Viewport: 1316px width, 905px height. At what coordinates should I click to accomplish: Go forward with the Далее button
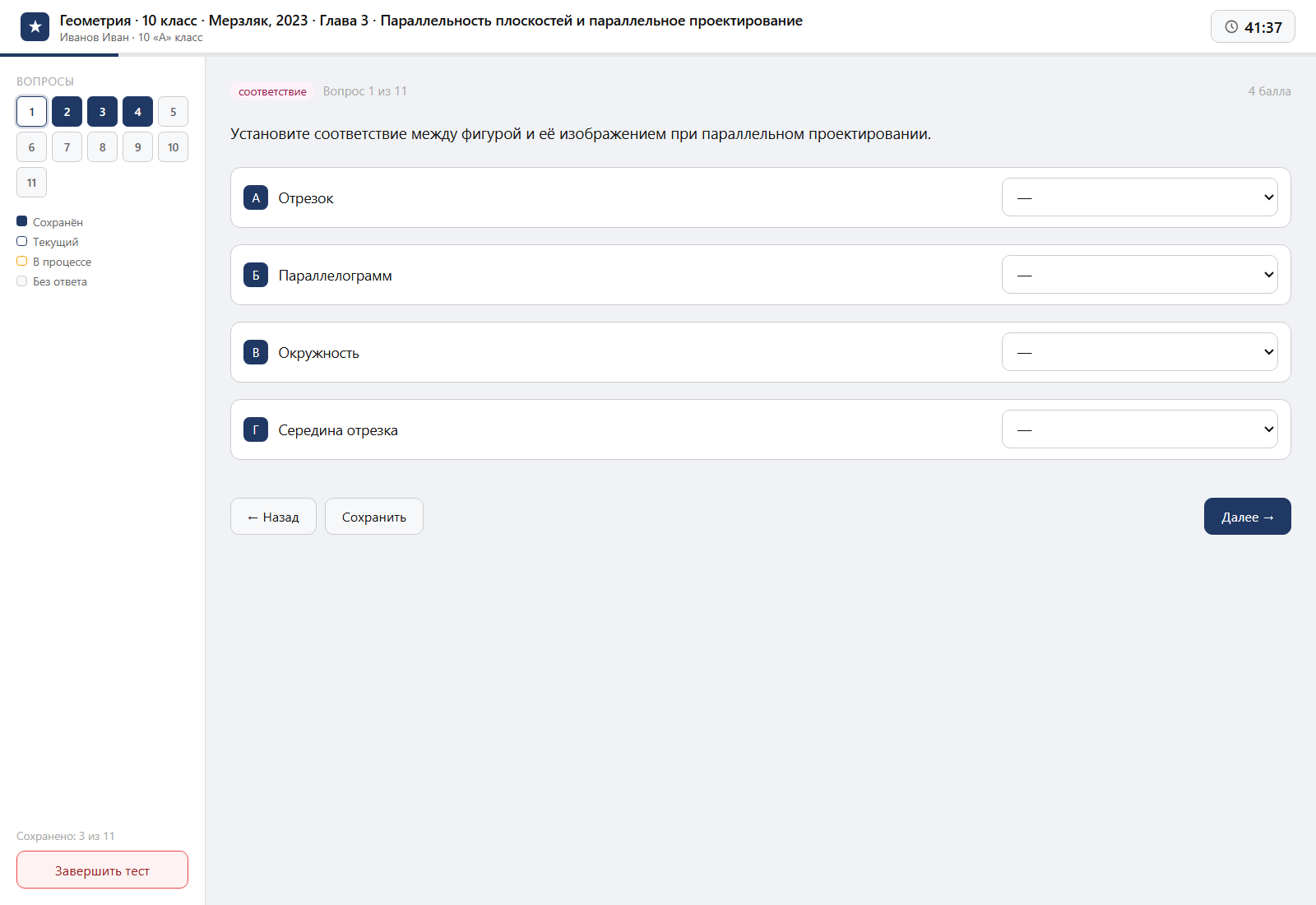tap(1248, 517)
